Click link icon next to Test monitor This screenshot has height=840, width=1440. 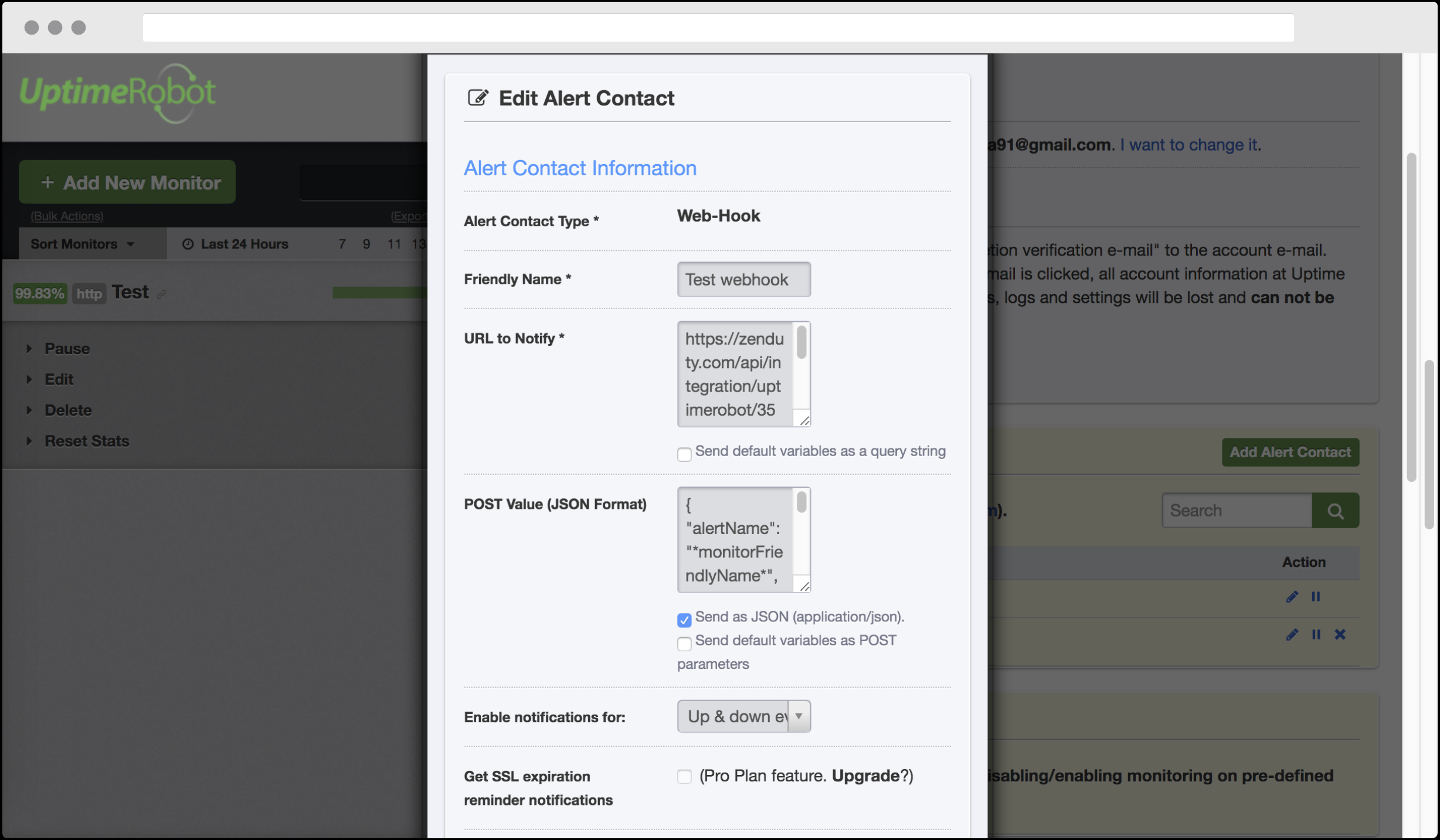(x=161, y=294)
